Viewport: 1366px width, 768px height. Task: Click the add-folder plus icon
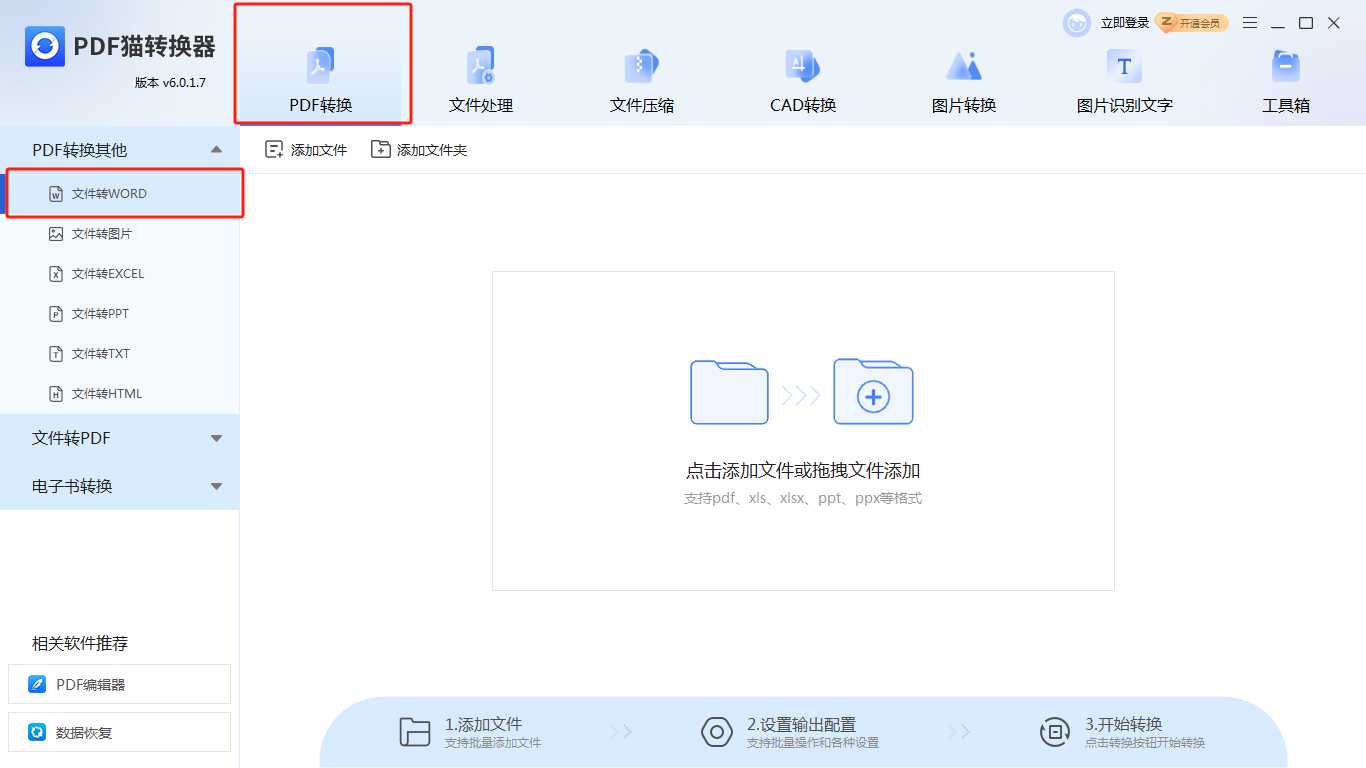pos(873,392)
